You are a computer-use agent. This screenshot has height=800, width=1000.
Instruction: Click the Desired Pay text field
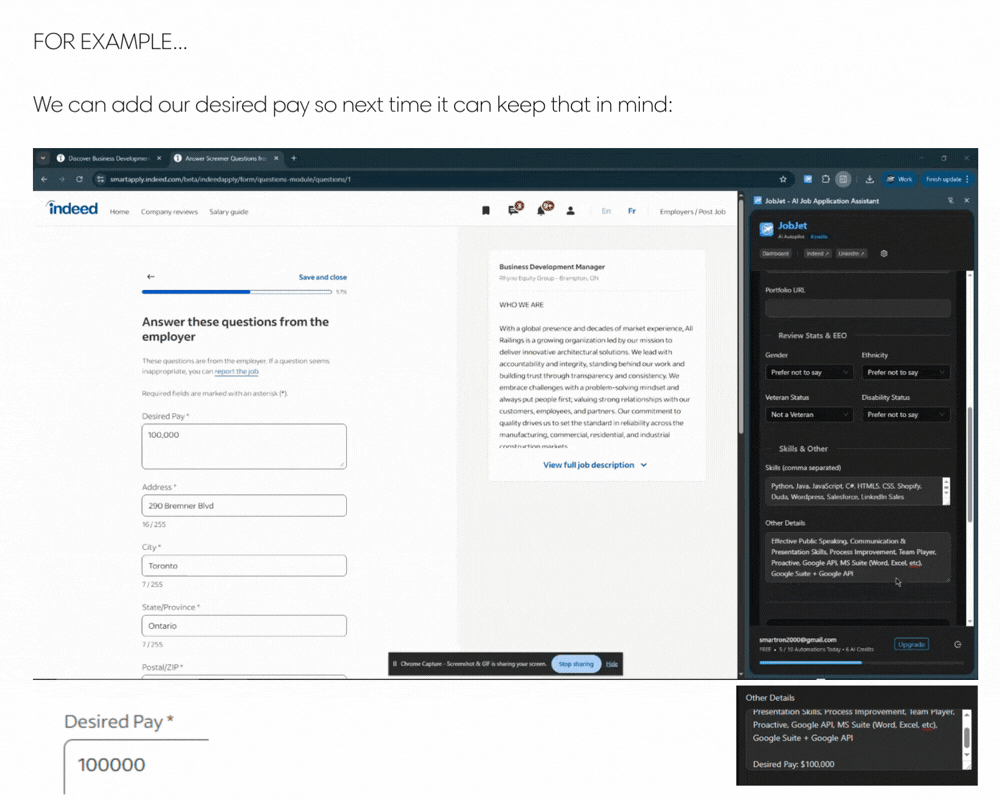(x=244, y=445)
